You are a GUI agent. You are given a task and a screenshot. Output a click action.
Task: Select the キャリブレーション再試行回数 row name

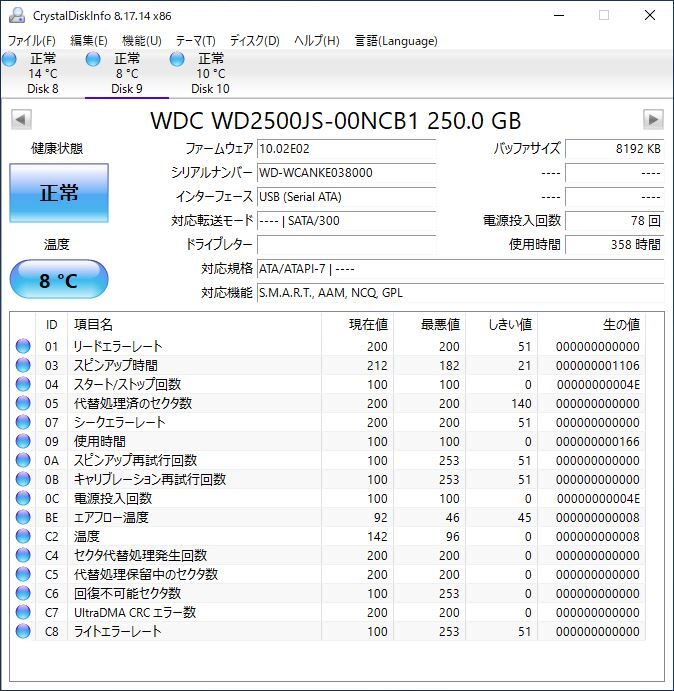click(150, 479)
